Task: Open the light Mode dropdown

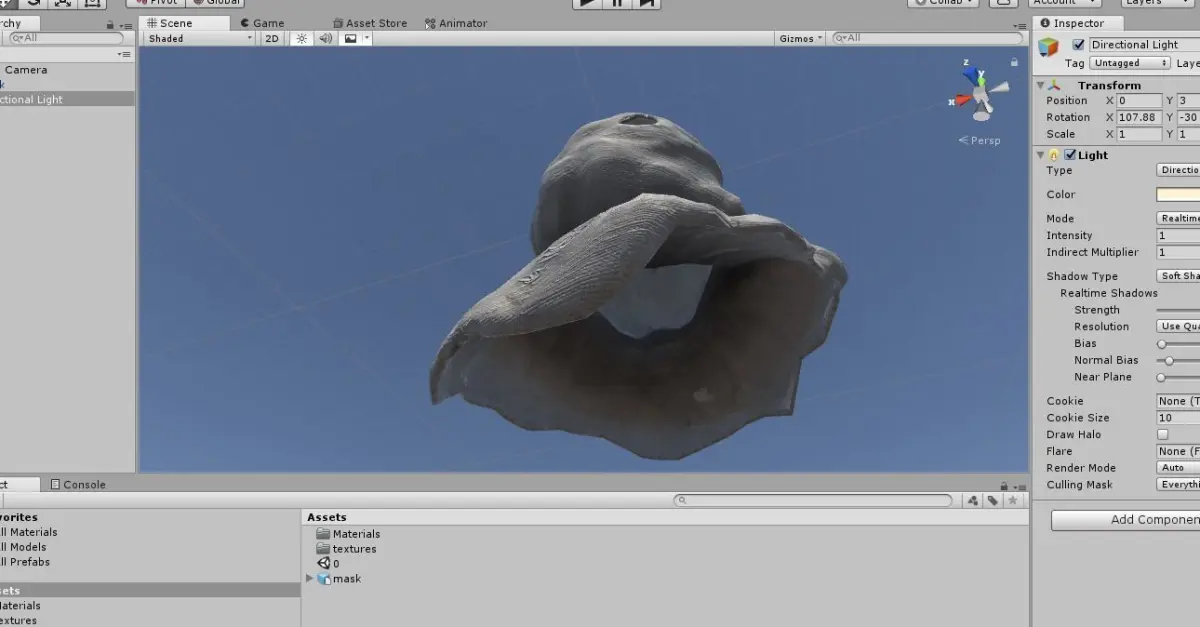Action: (1178, 218)
